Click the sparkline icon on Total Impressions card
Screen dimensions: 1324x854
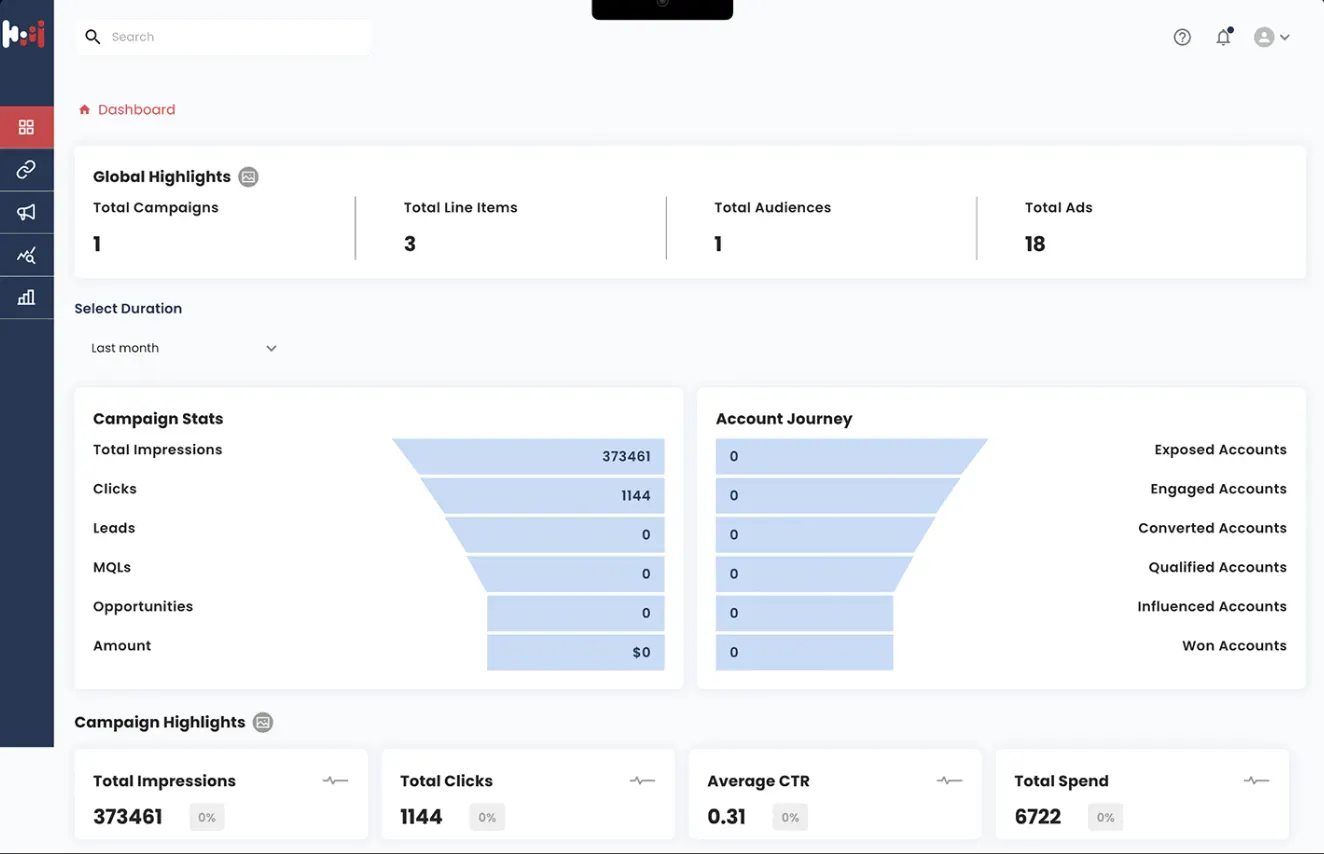[335, 781]
